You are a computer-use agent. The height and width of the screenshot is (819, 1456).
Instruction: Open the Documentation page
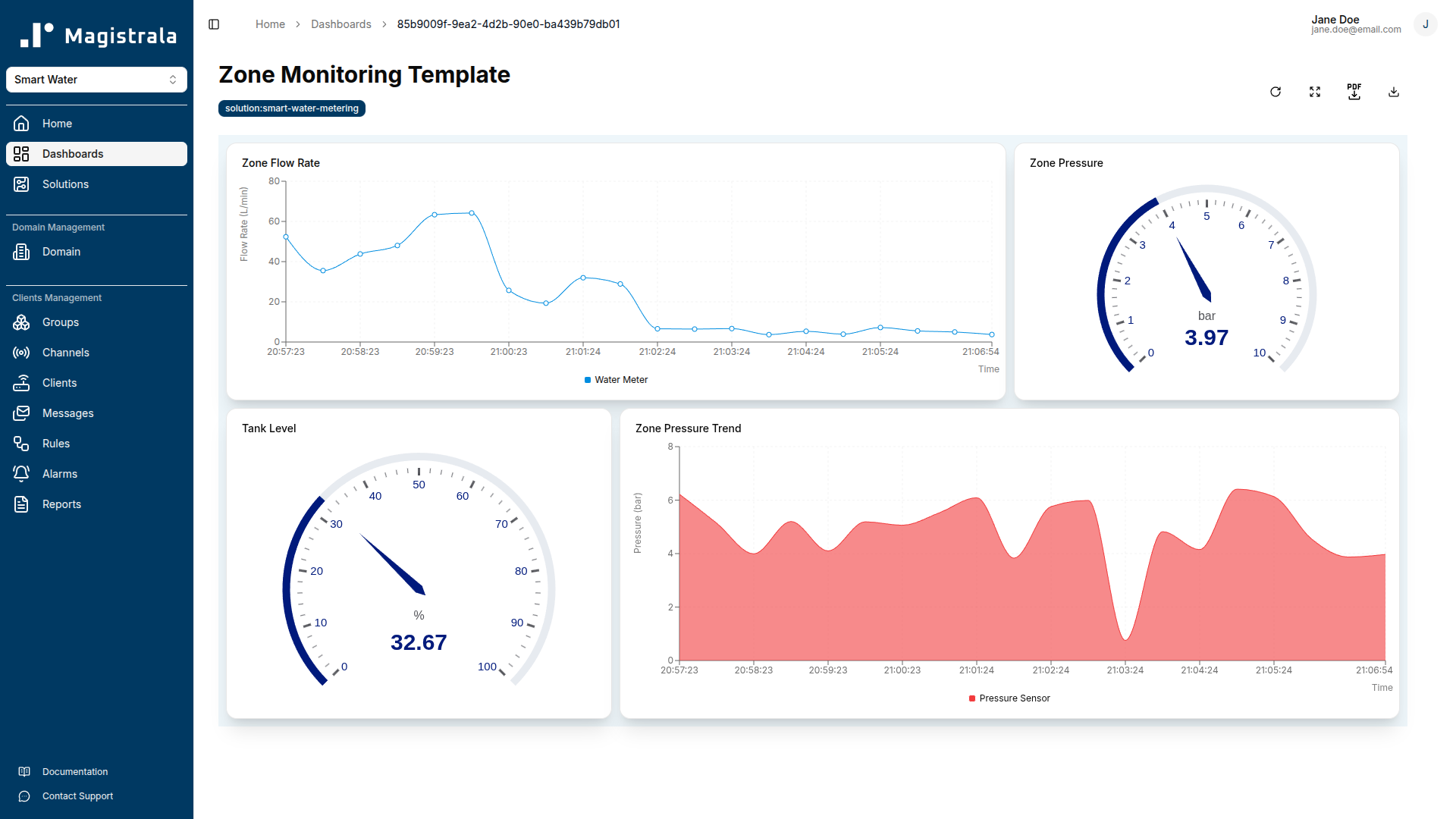pyautogui.click(x=75, y=771)
